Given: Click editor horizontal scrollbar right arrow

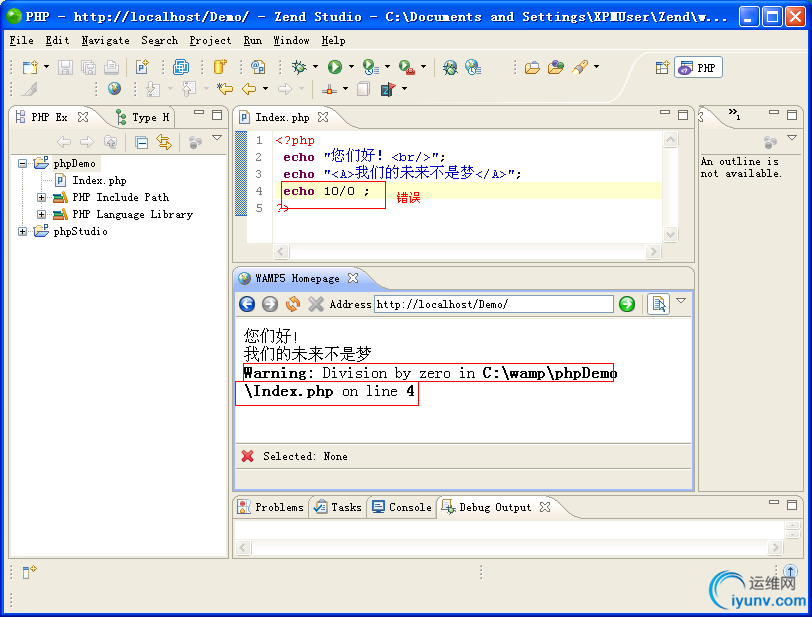Looking at the screenshot, I should (x=654, y=252).
